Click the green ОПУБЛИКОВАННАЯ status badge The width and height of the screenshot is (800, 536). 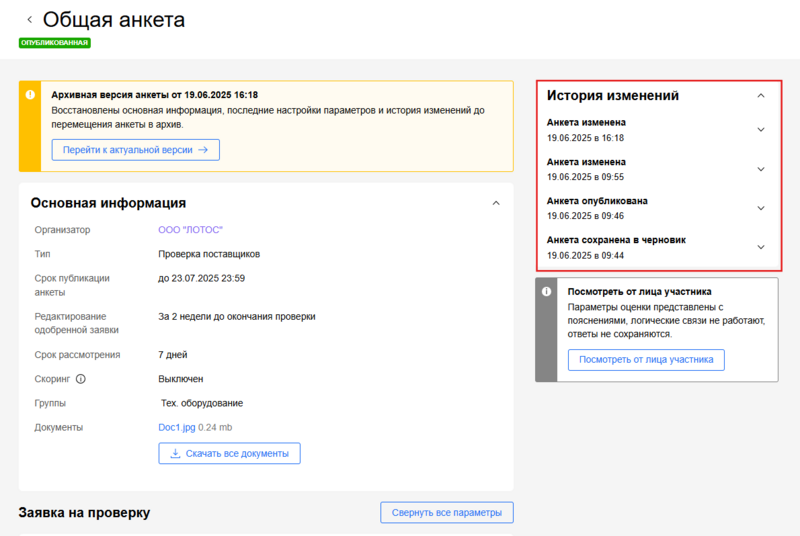click(x=55, y=43)
